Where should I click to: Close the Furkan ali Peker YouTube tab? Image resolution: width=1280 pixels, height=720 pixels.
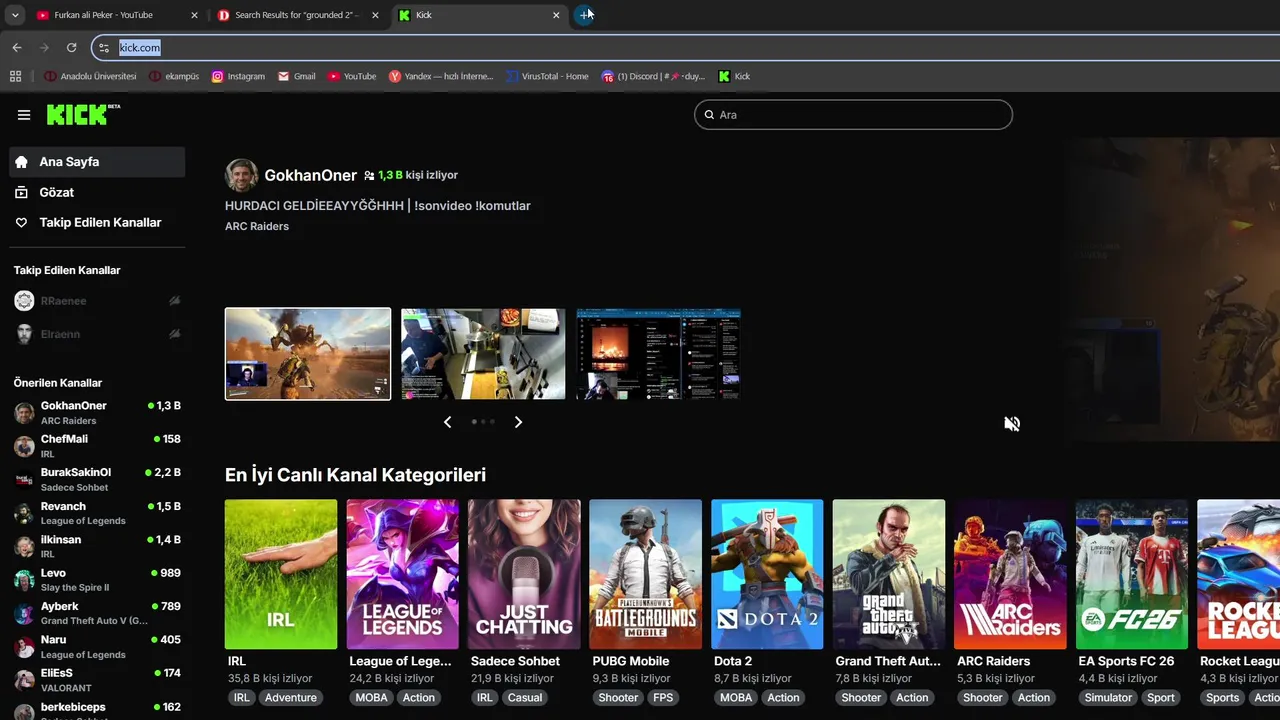(x=194, y=15)
